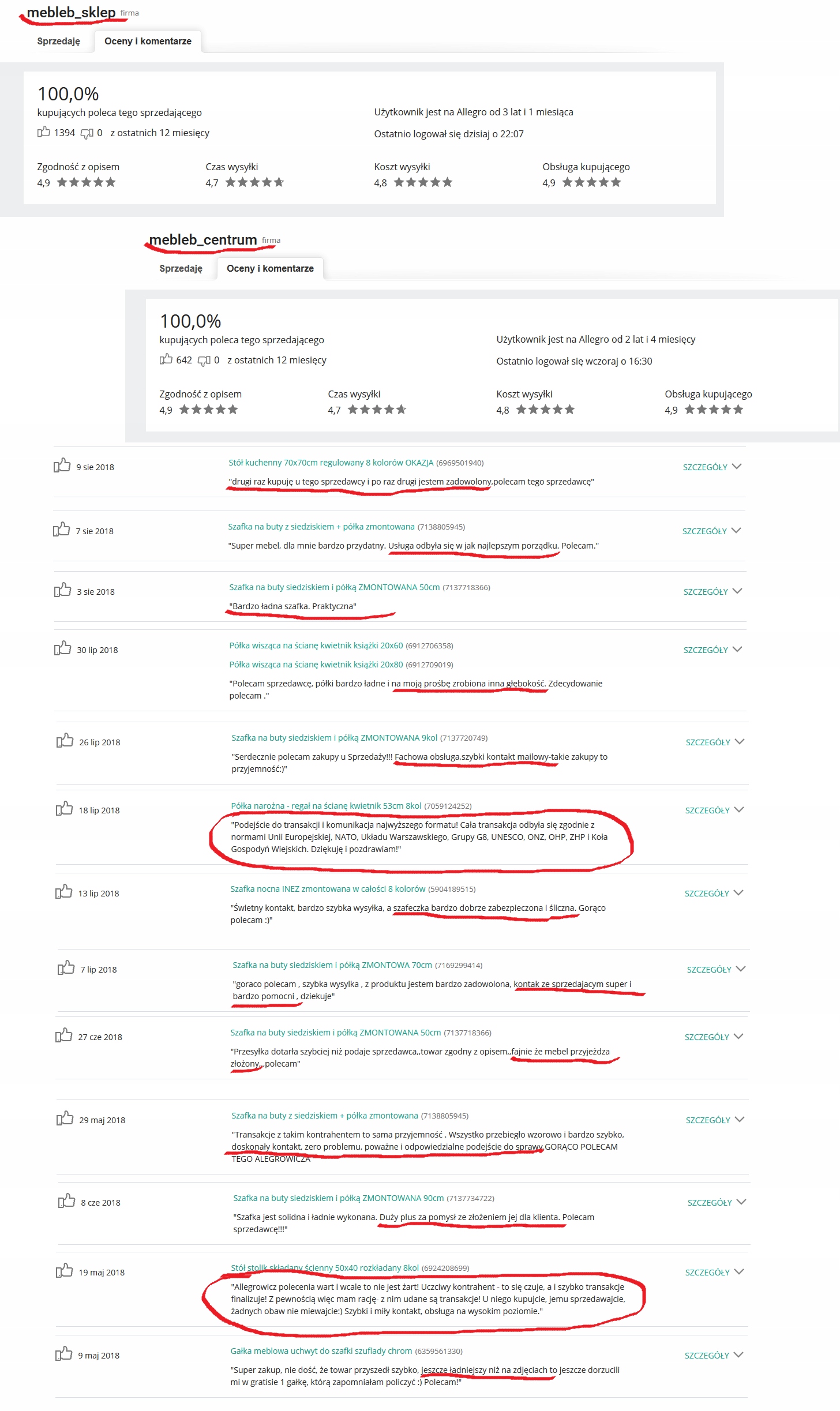Click the thumbs-up icon beside 29 maj 2018
Screen dimensions: 840x1411
[x=65, y=1119]
